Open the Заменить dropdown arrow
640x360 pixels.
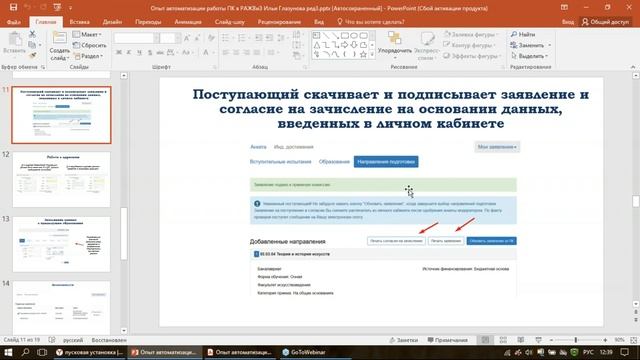point(549,45)
